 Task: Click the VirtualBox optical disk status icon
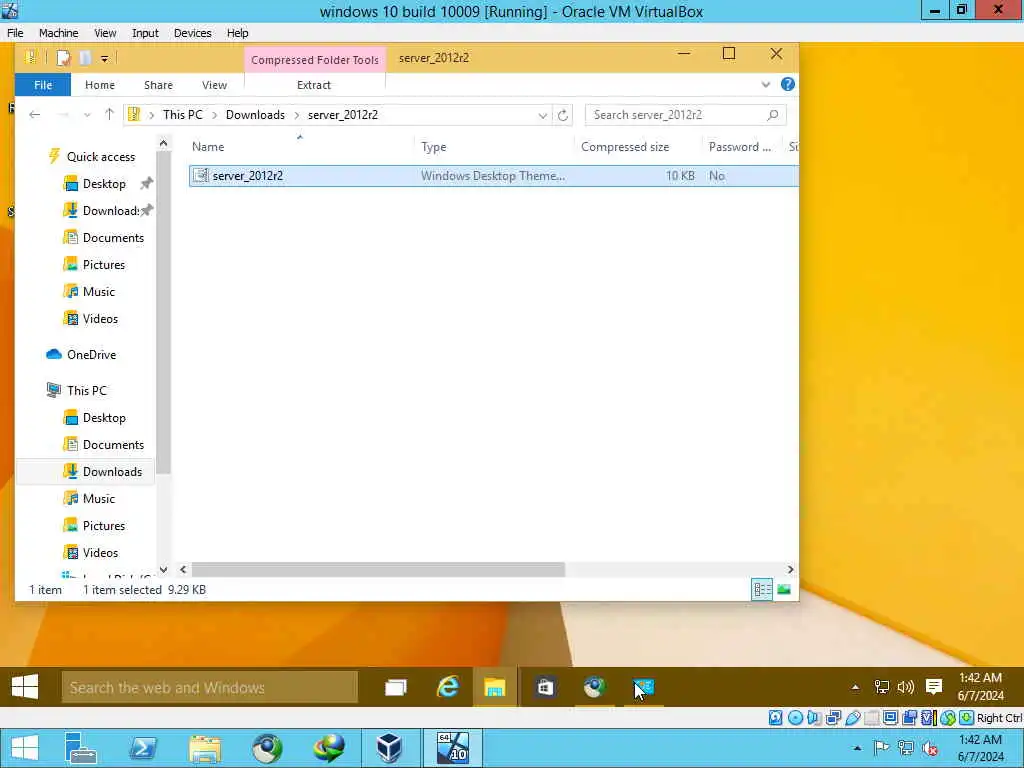point(795,718)
